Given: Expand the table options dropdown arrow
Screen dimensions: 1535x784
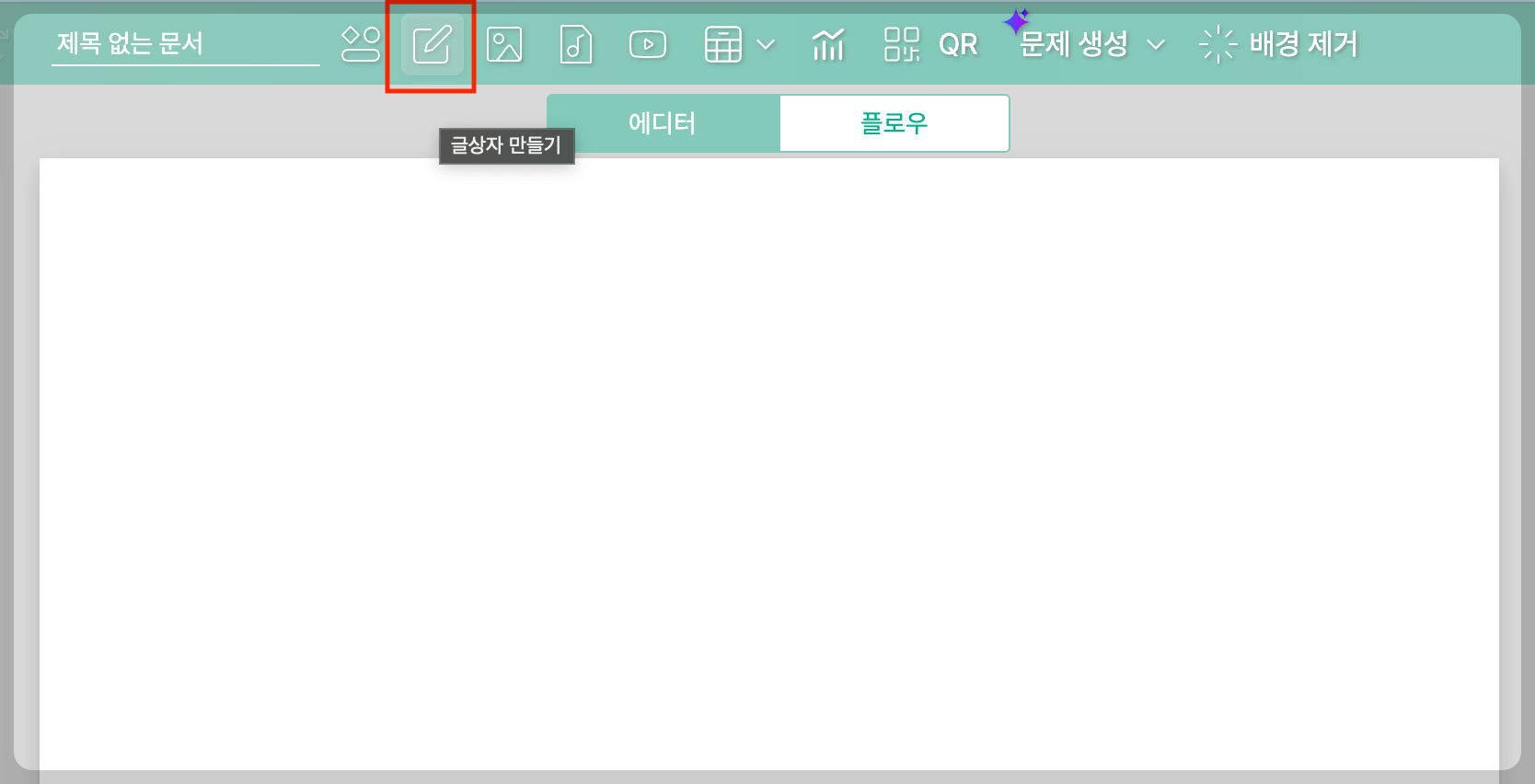Looking at the screenshot, I should coord(766,44).
